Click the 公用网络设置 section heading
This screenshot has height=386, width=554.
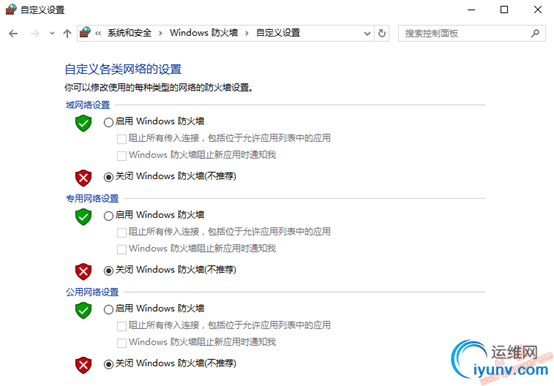coord(92,292)
